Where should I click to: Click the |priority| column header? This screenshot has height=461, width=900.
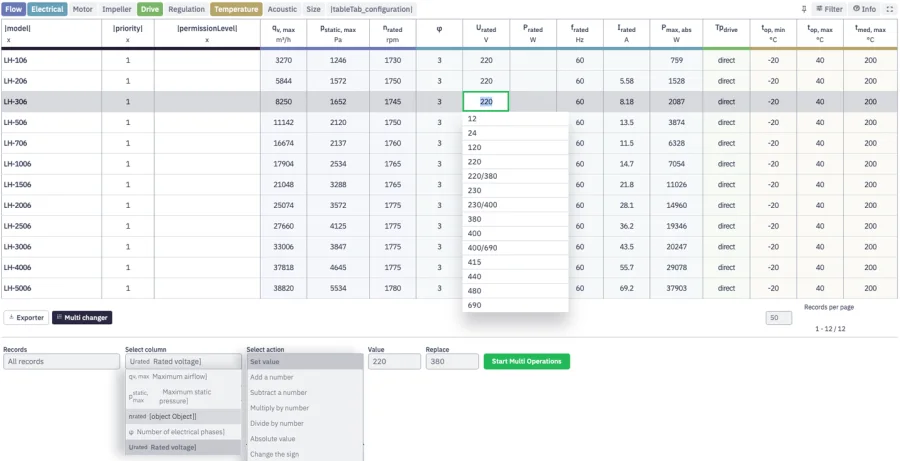coord(127,33)
